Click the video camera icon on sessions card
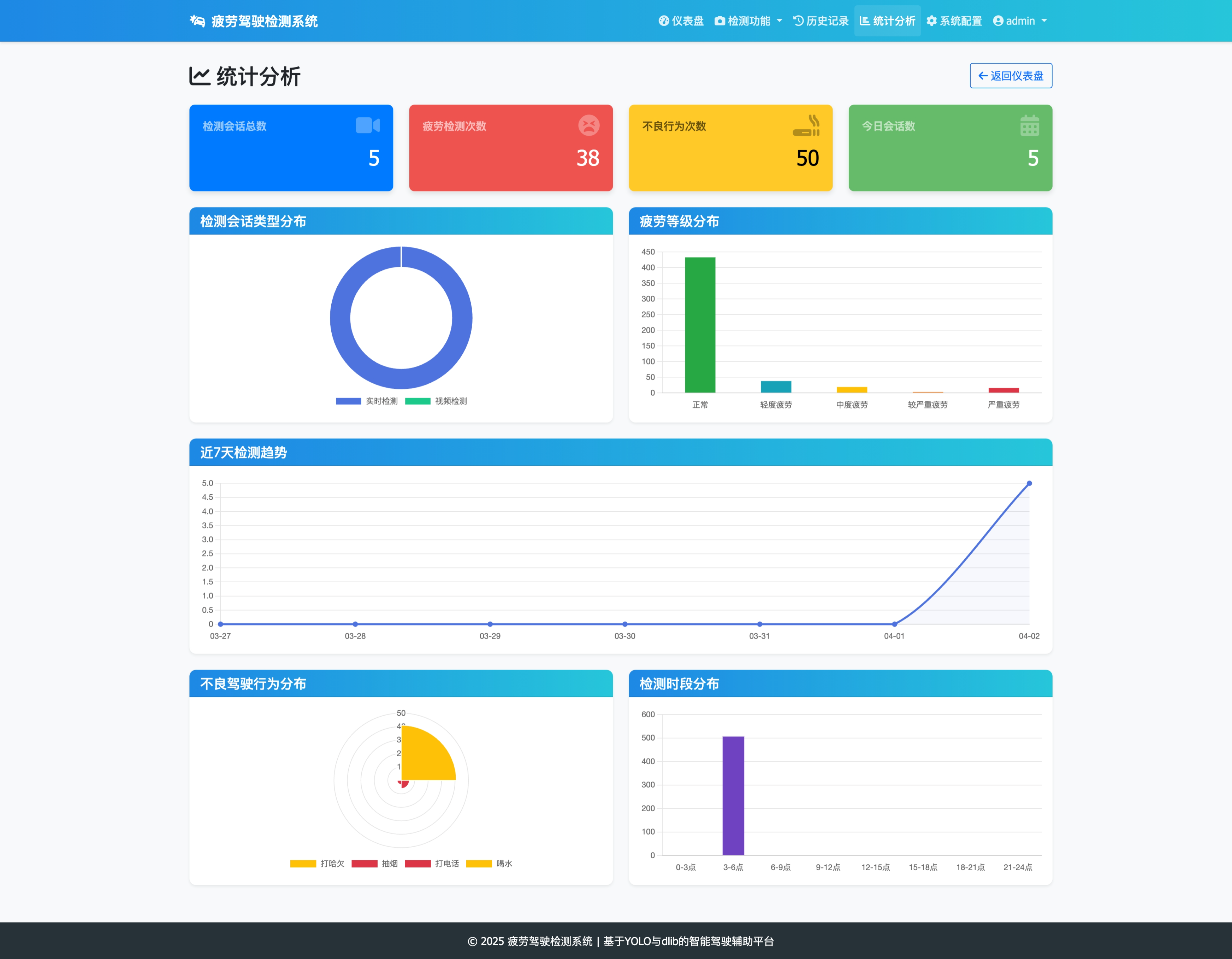 [x=368, y=125]
